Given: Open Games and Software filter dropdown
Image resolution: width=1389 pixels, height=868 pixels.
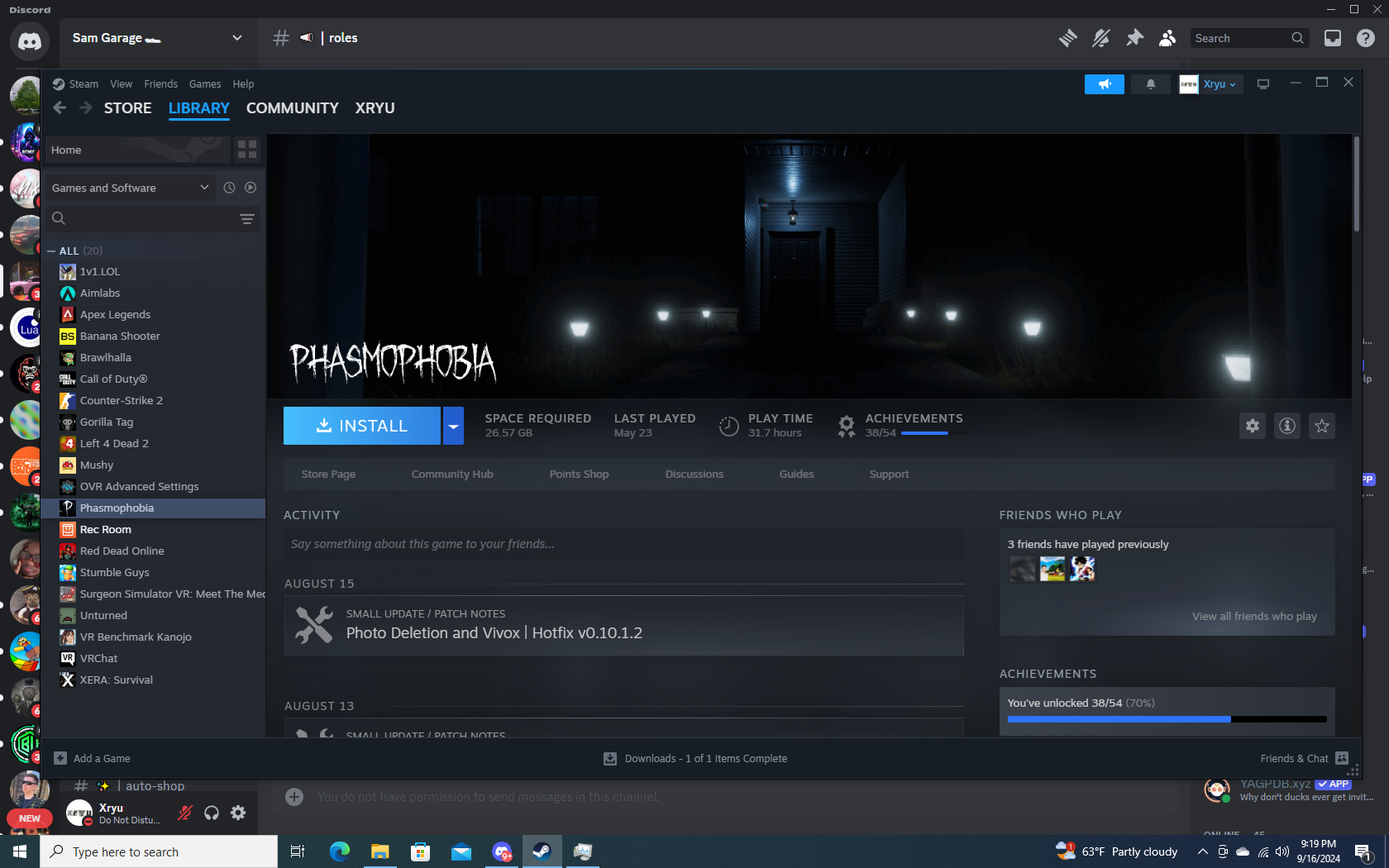Looking at the screenshot, I should coord(130,188).
